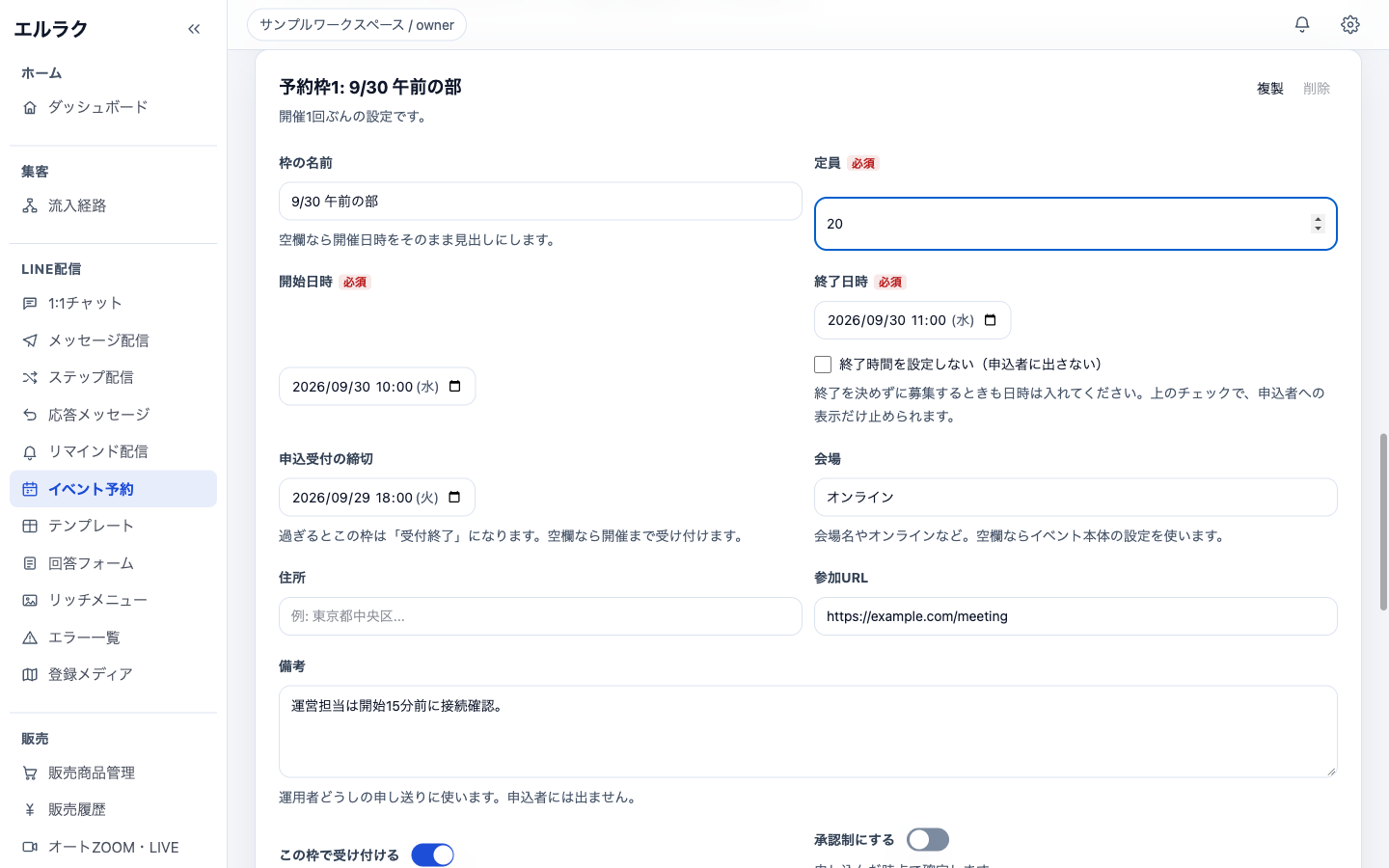
Task: Click the テンプレート layout icon
Action: [x=30, y=527]
